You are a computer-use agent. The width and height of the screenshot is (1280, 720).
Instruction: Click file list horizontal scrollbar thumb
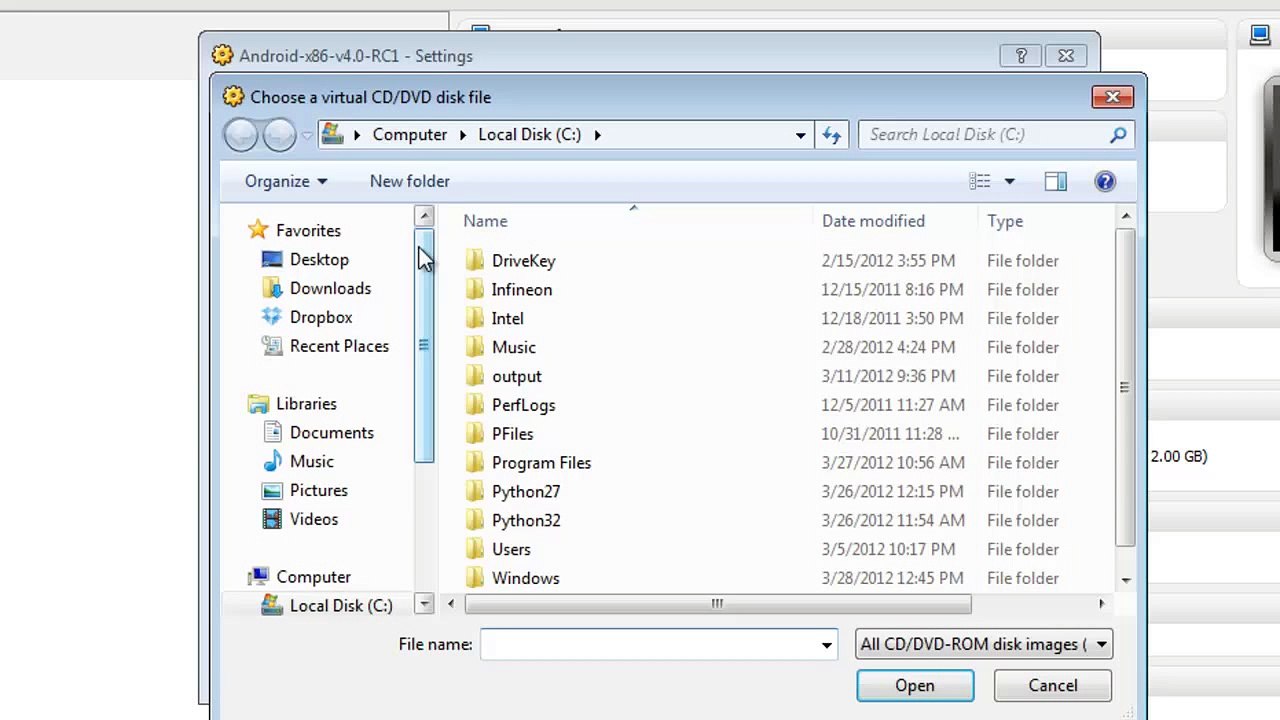717,603
